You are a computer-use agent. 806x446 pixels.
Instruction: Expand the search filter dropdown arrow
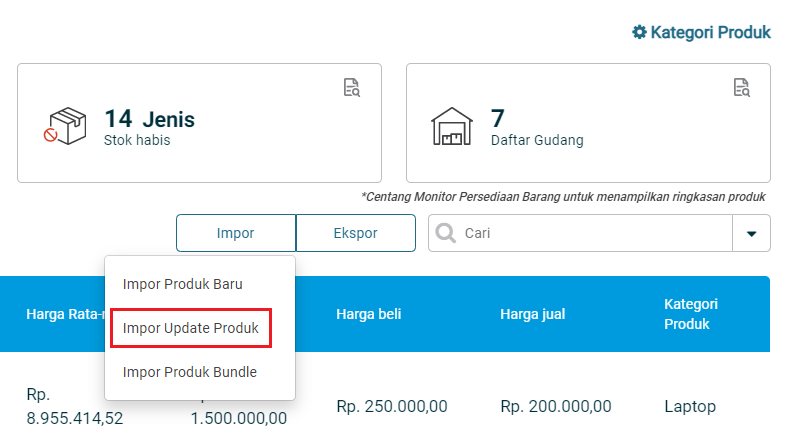(752, 233)
